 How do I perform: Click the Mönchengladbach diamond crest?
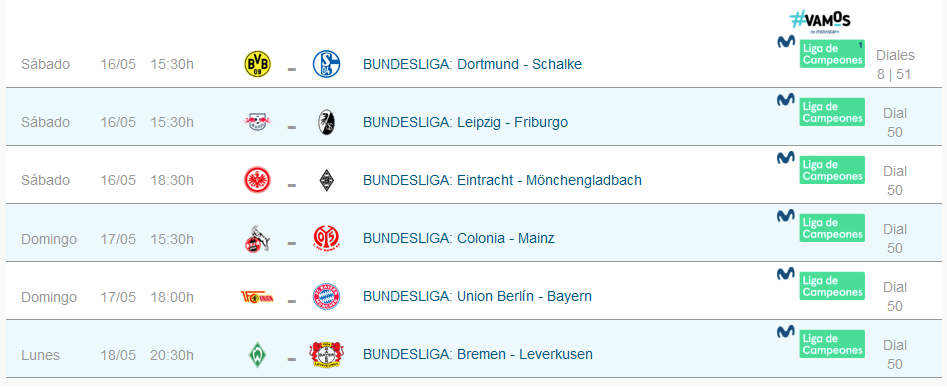[326, 180]
